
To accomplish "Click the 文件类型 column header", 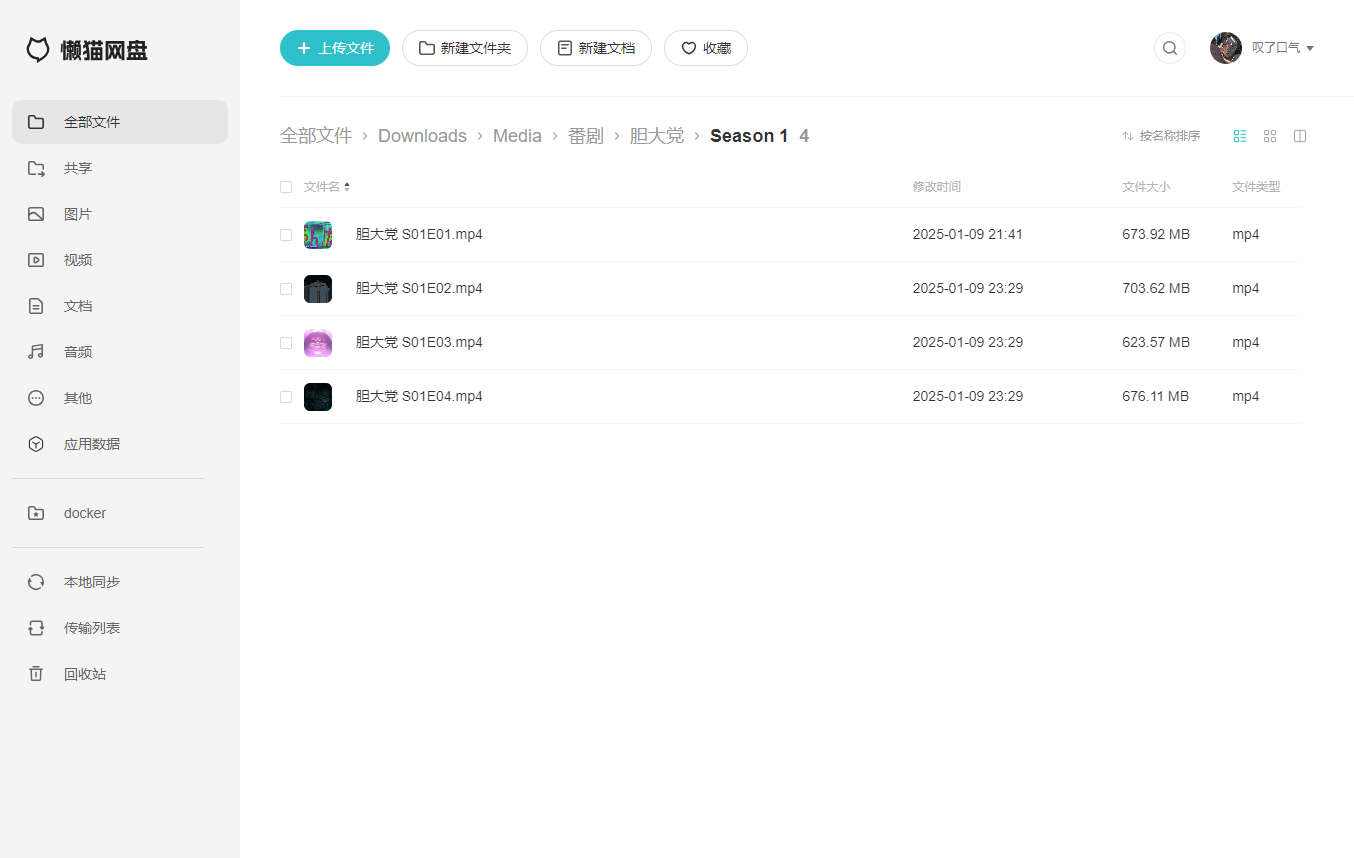I will coord(1256,187).
